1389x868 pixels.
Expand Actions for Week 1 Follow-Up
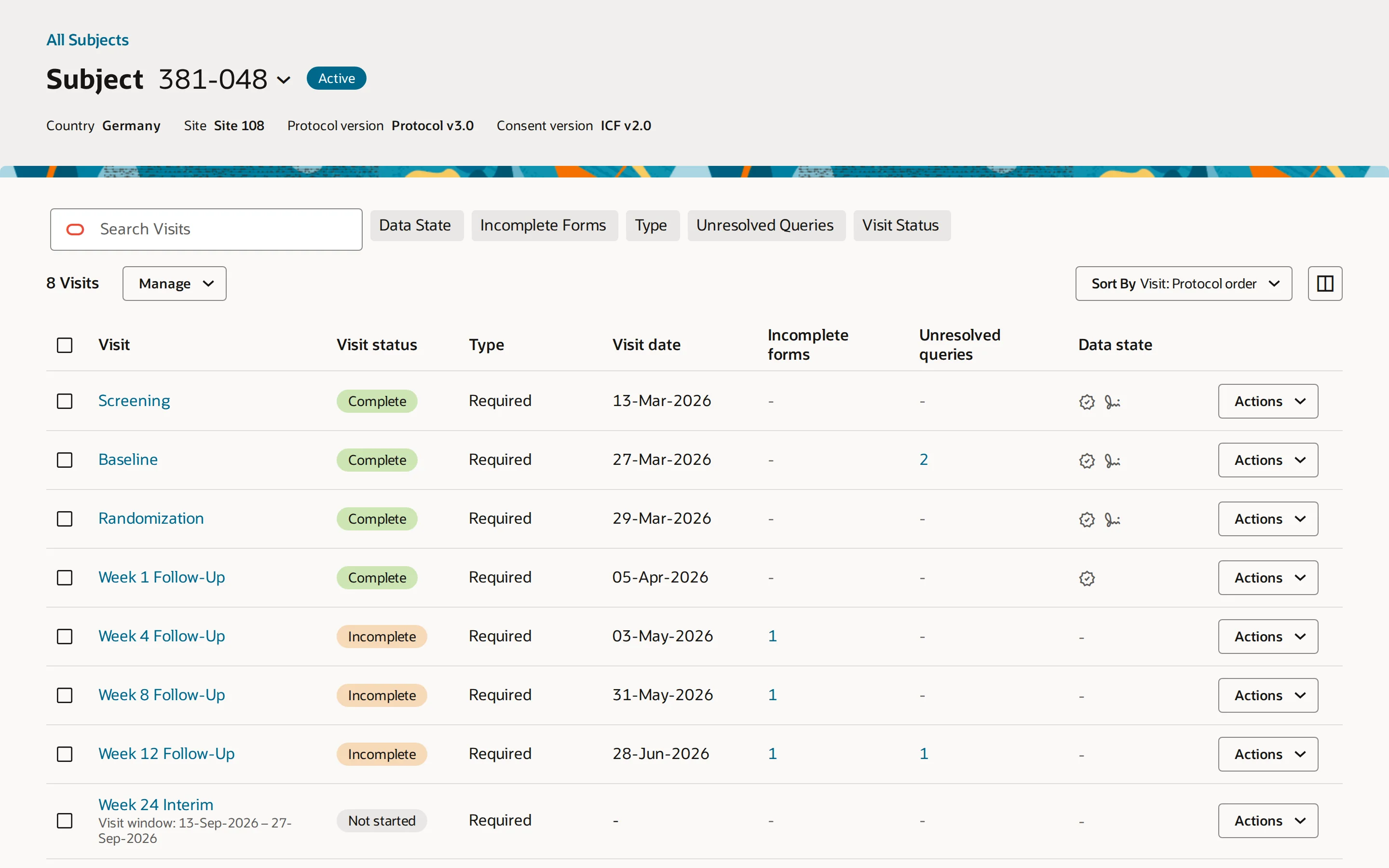click(1268, 578)
